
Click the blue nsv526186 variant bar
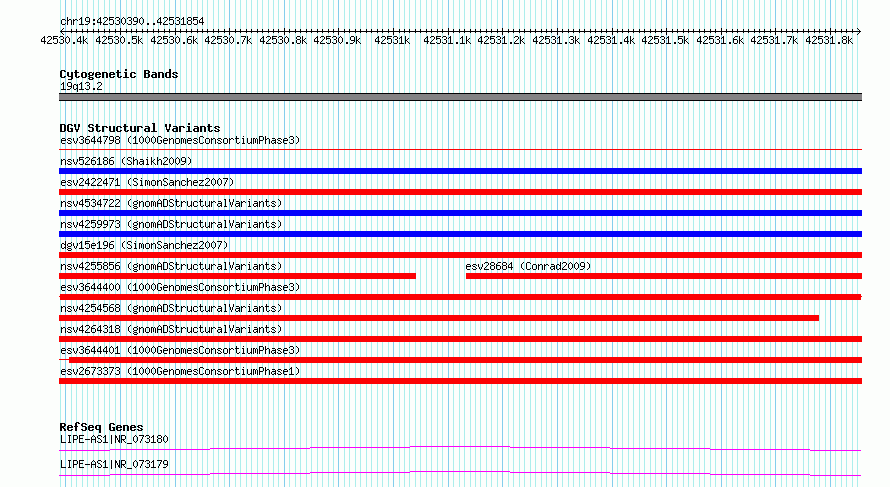click(x=460, y=171)
